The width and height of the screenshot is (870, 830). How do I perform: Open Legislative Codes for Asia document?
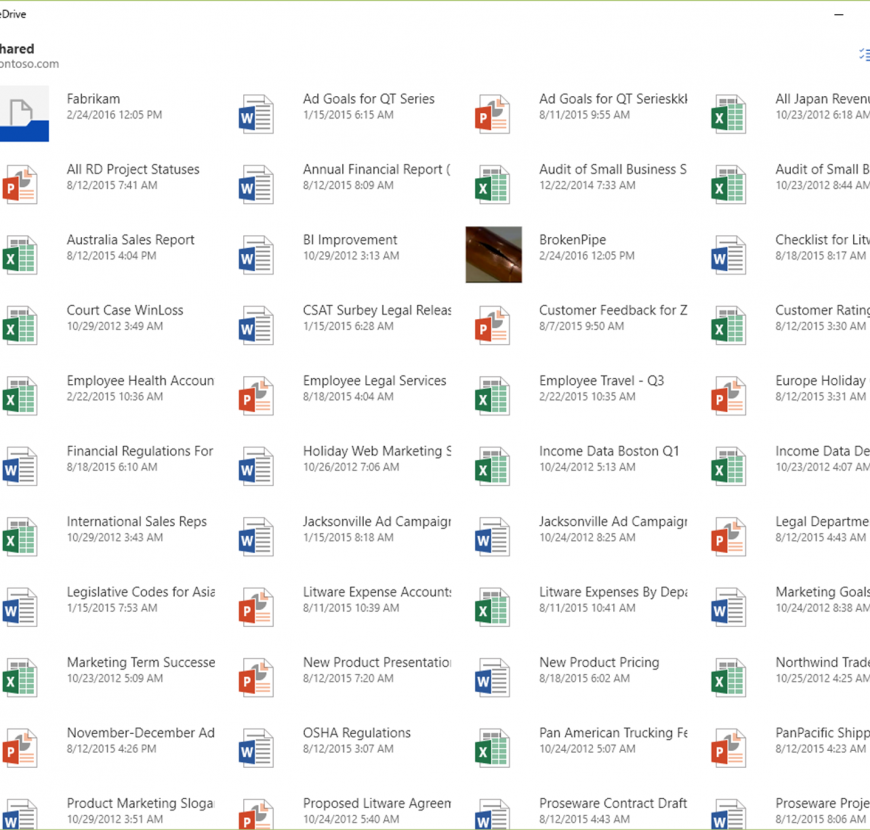(x=140, y=592)
